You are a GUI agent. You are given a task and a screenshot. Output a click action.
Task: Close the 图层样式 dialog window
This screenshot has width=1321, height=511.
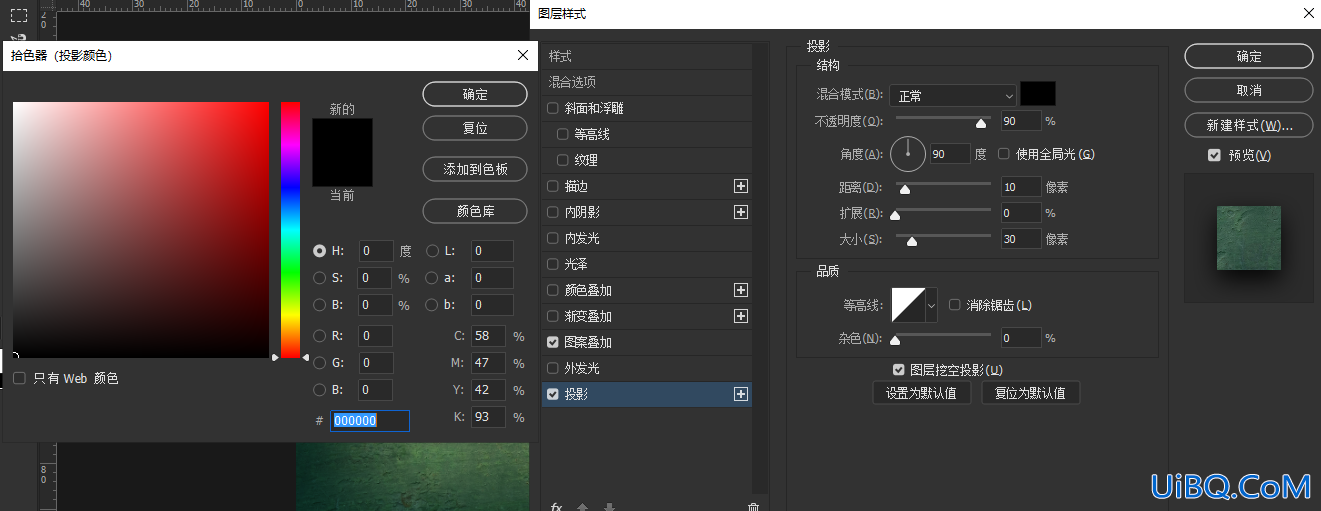pos(1308,13)
